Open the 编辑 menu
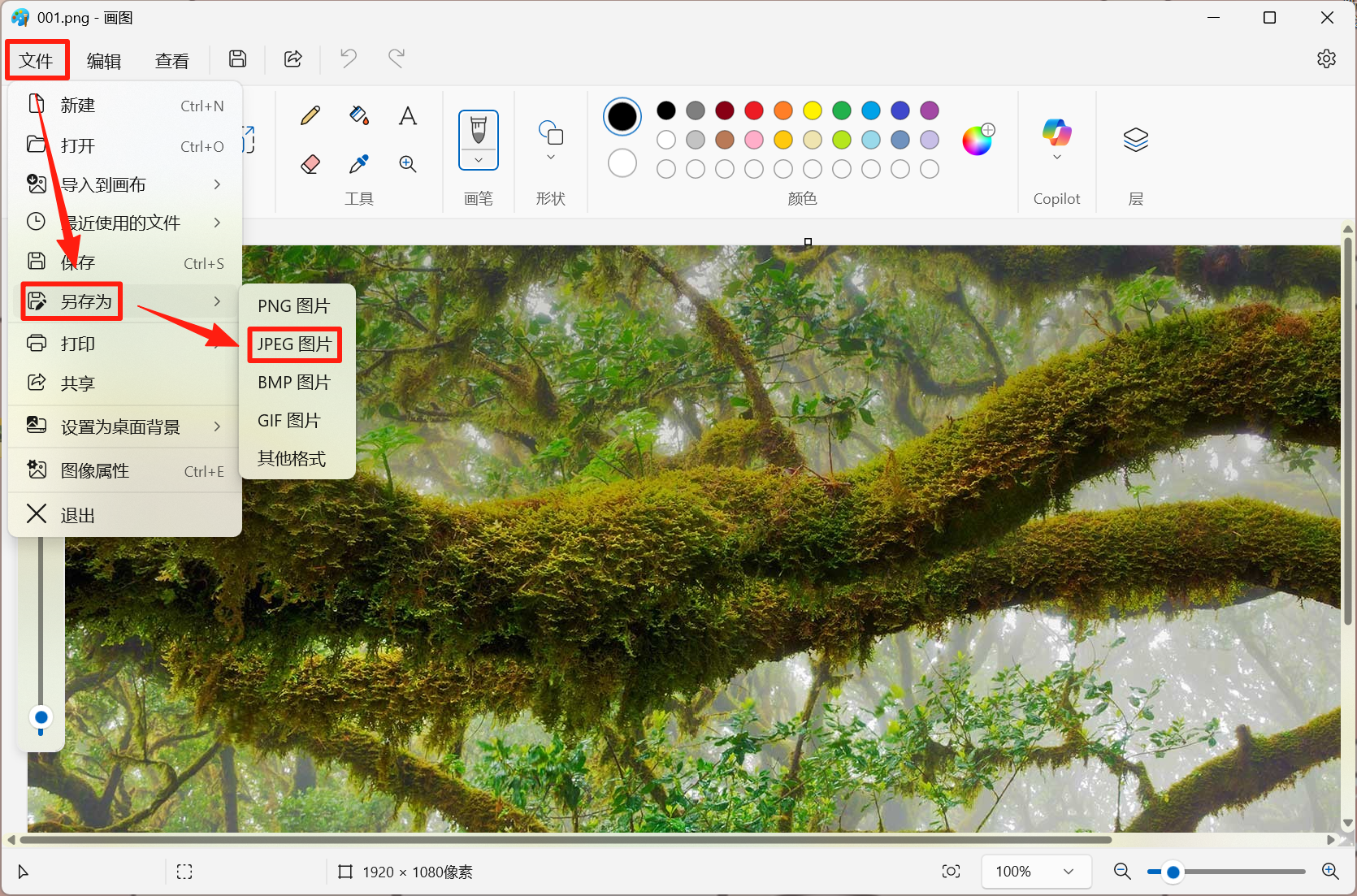The width and height of the screenshot is (1357, 896). pyautogui.click(x=103, y=61)
